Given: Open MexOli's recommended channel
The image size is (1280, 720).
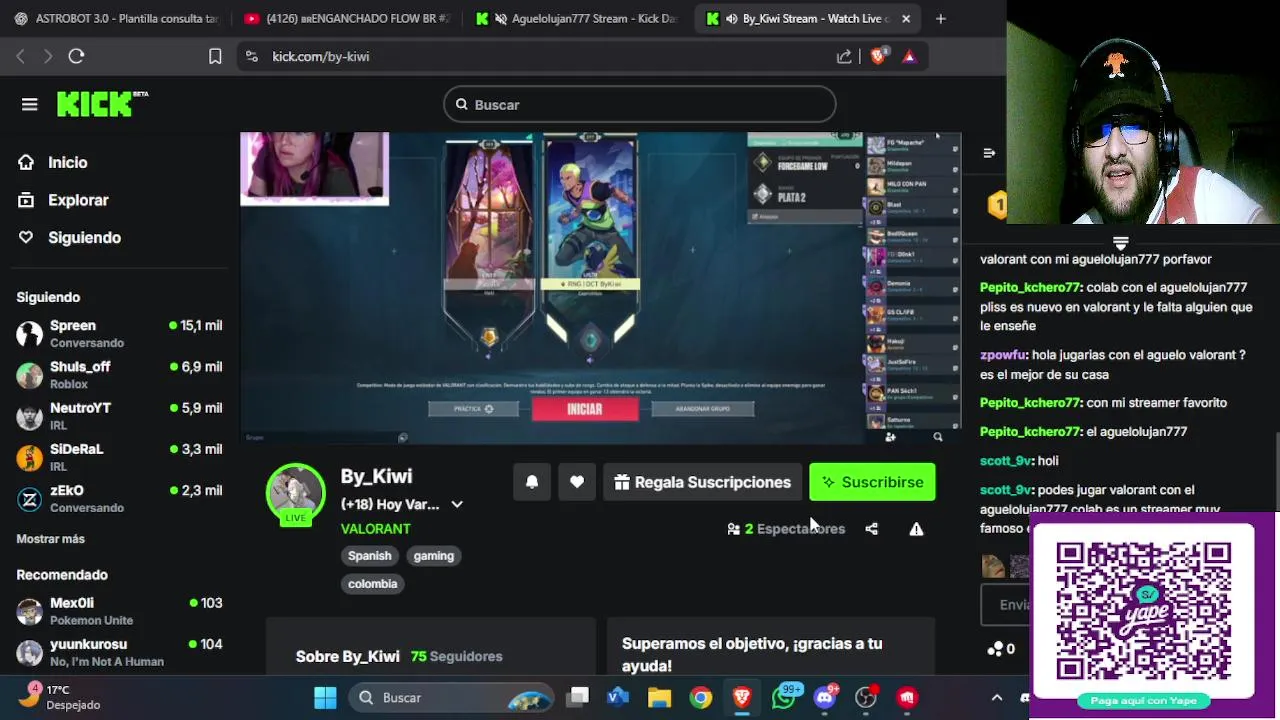Looking at the screenshot, I should tap(120, 611).
